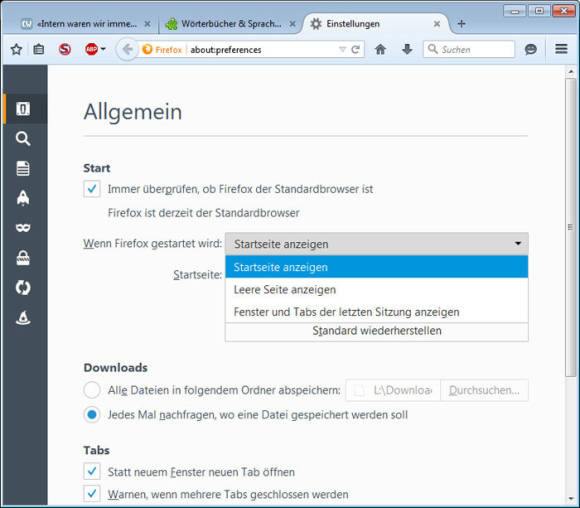The height and width of the screenshot is (508, 580).
Task: Open the Applications rocket icon pane
Action: click(23, 198)
